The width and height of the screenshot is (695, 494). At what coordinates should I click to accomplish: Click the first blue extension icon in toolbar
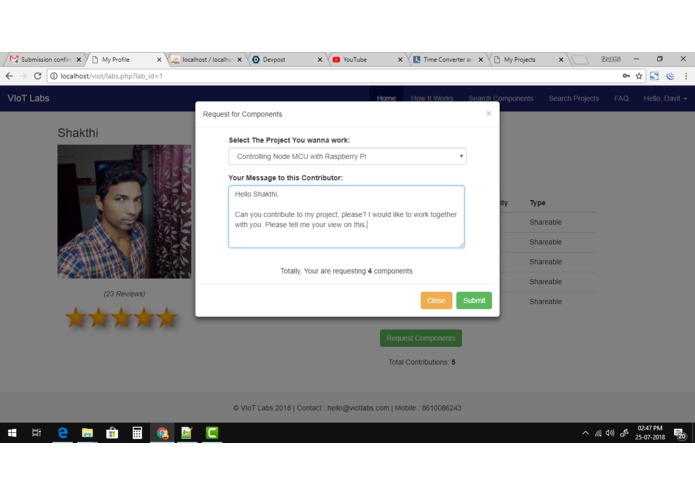[x=654, y=76]
